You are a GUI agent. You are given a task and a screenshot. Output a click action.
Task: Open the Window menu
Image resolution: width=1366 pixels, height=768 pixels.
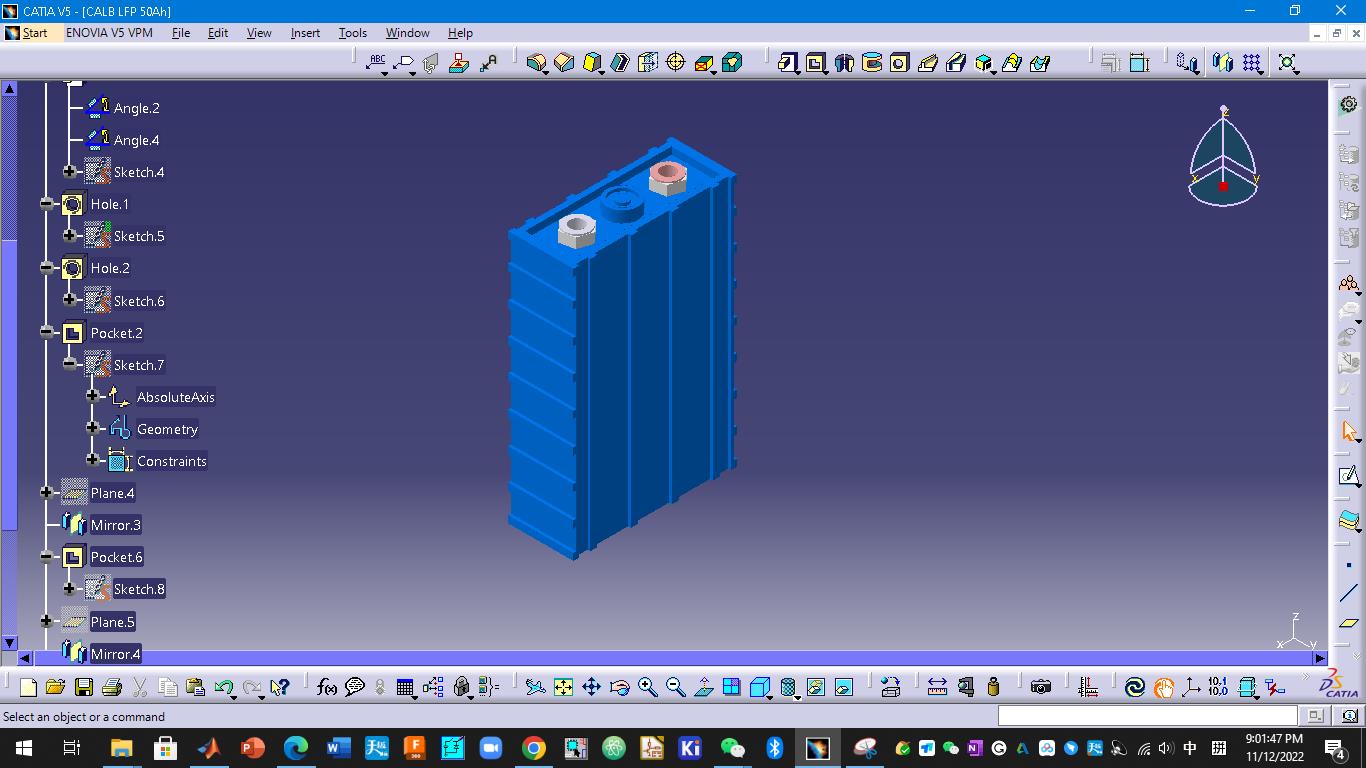coord(407,33)
